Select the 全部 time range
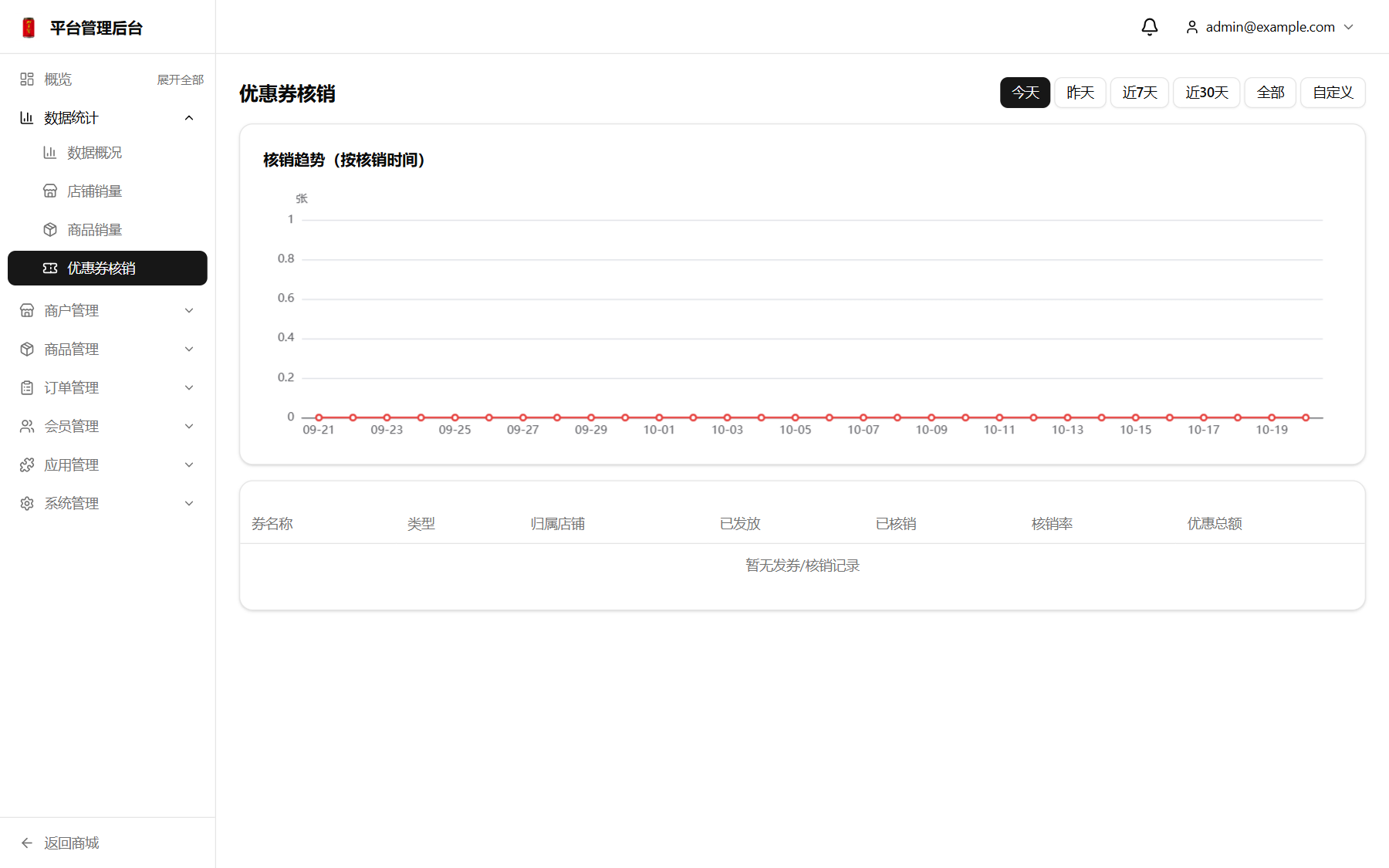This screenshot has height=868, width=1389. pos(1270,93)
